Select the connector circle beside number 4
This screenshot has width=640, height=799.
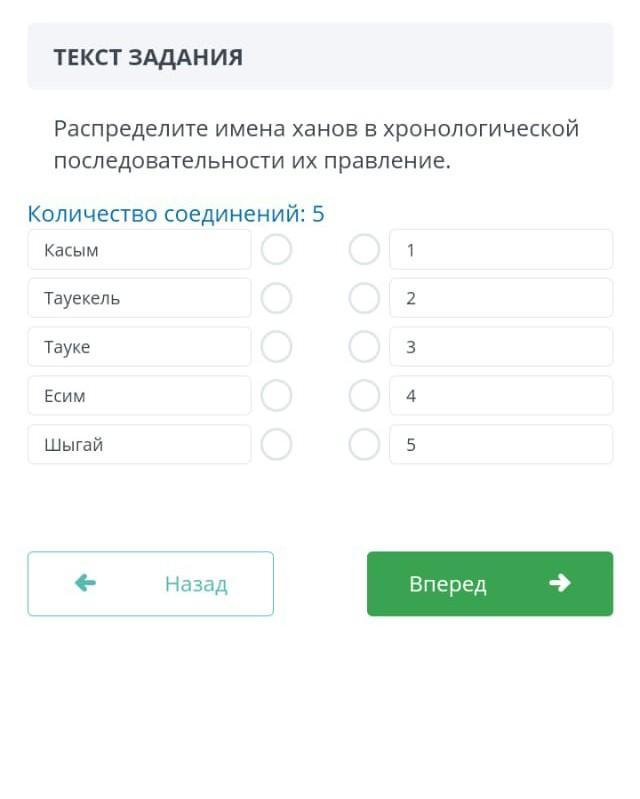coord(364,395)
